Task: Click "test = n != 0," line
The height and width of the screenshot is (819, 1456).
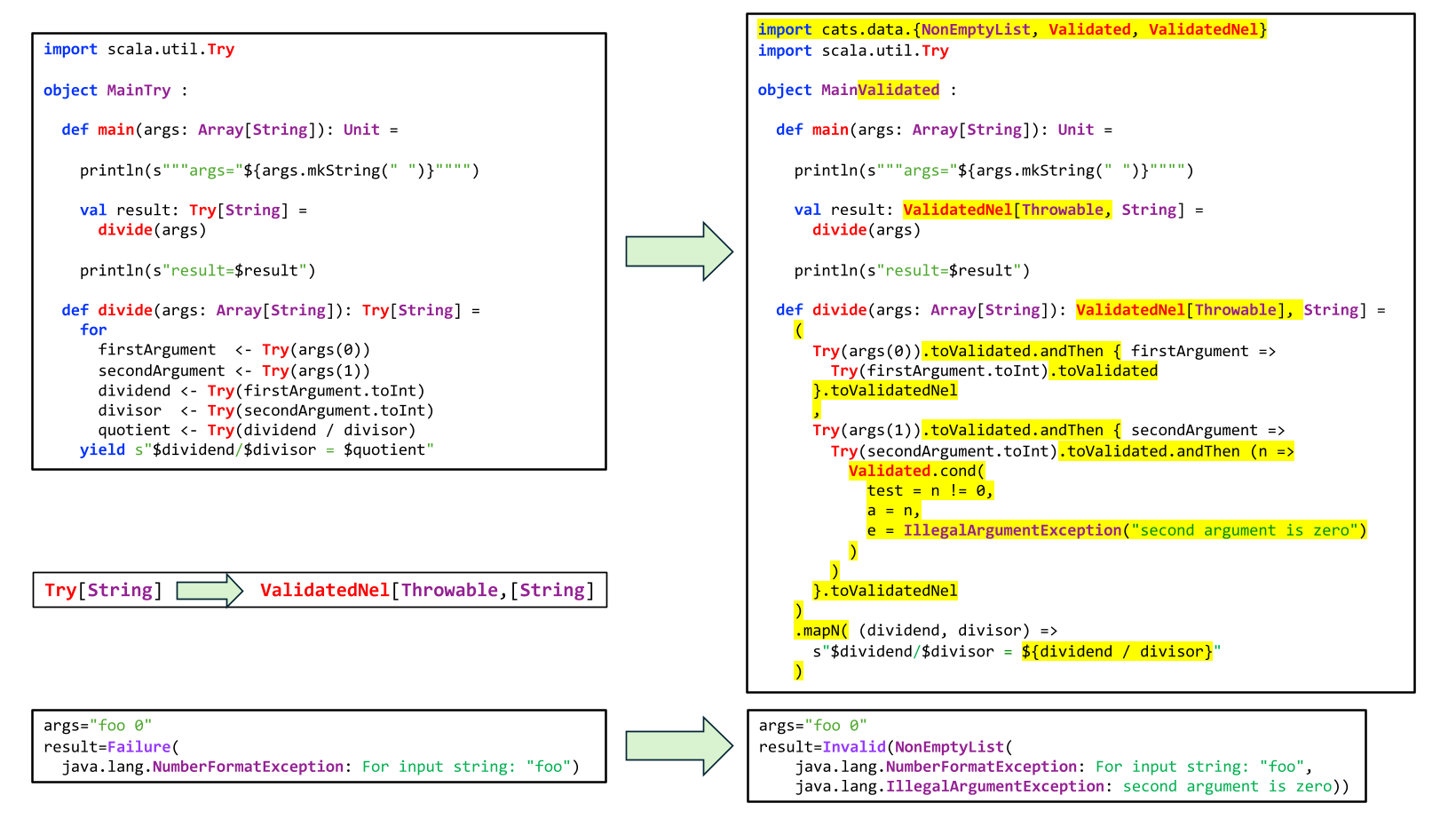Action: click(930, 490)
